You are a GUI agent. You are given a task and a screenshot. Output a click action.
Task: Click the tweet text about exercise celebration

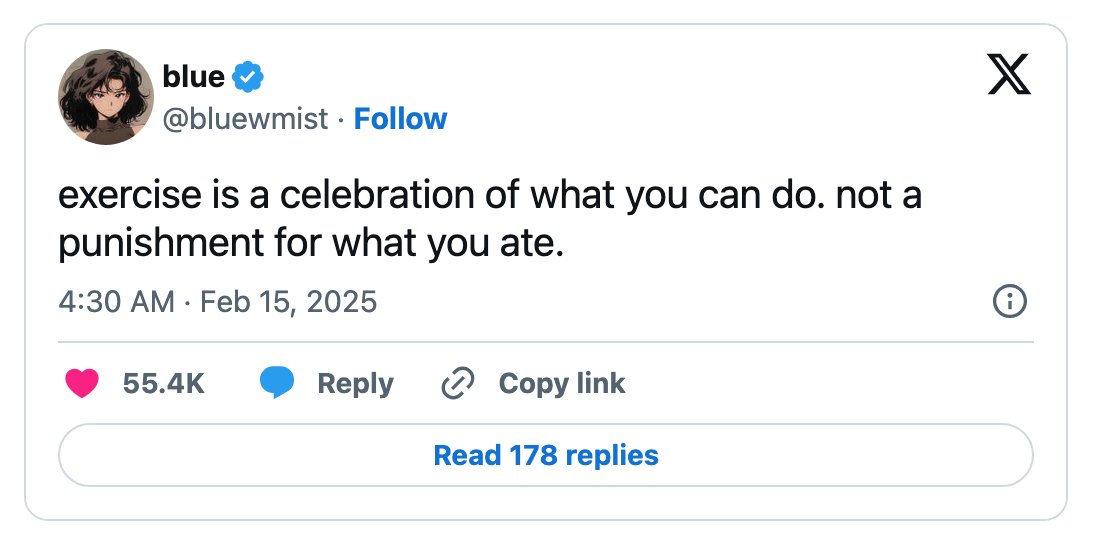coord(490,219)
